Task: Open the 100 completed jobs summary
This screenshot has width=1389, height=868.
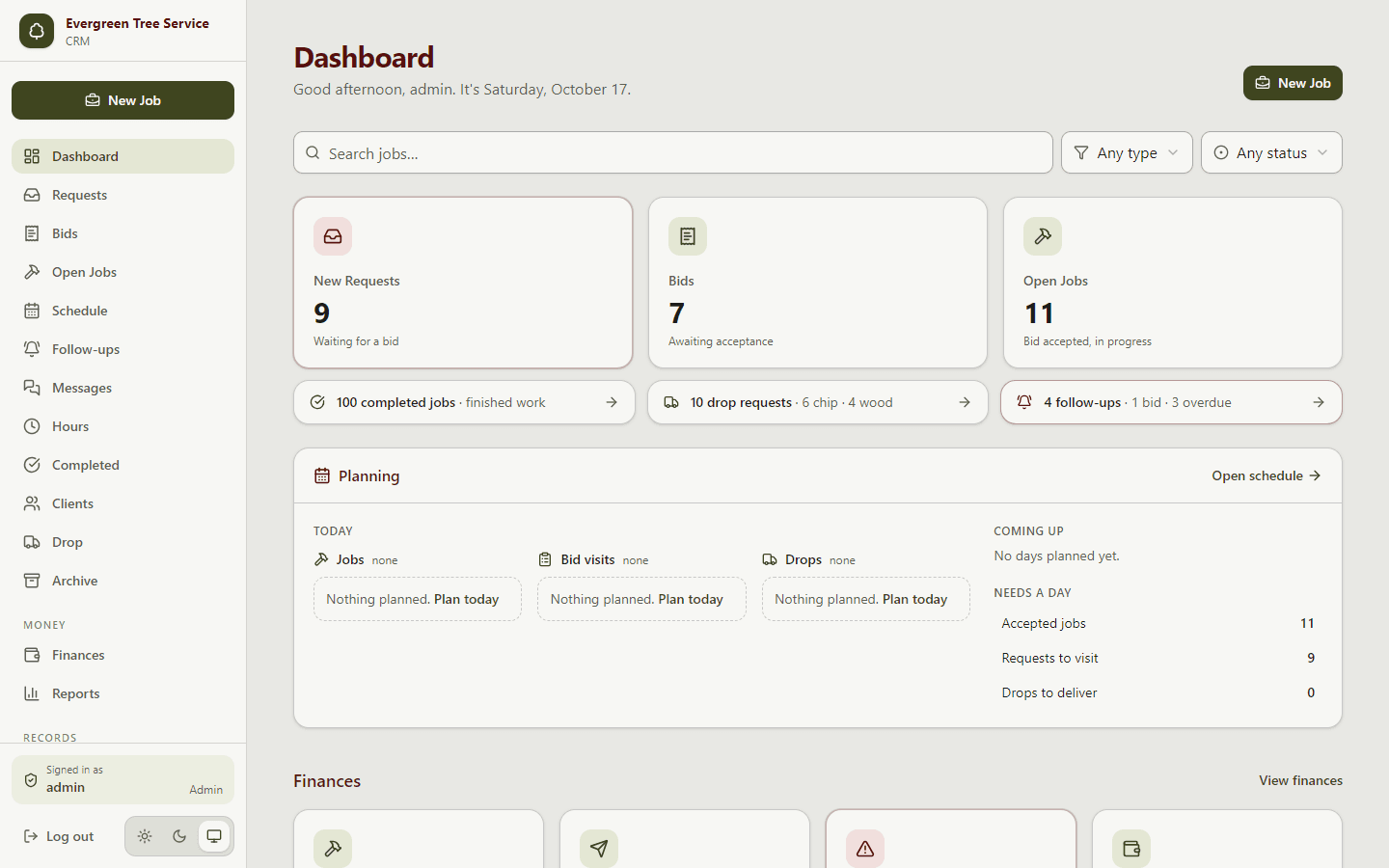Action: (464, 402)
